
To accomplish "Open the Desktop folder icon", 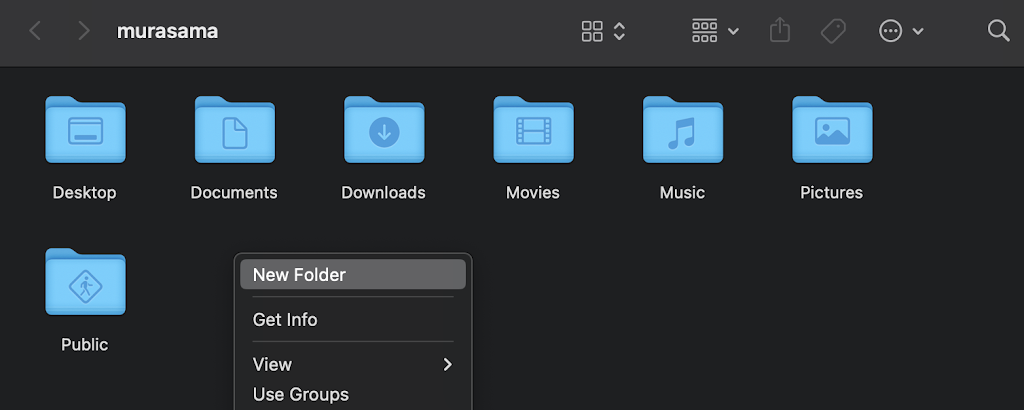I will 85,131.
